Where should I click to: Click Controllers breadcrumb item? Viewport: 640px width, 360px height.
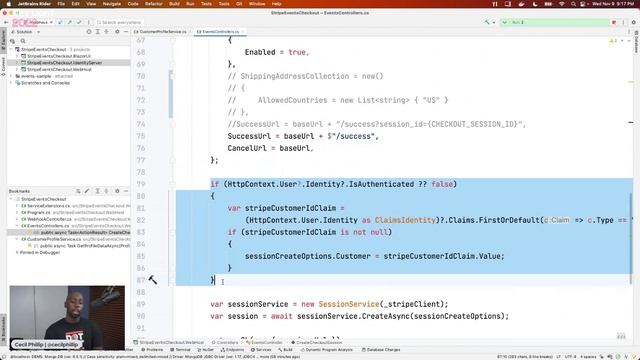225,342
